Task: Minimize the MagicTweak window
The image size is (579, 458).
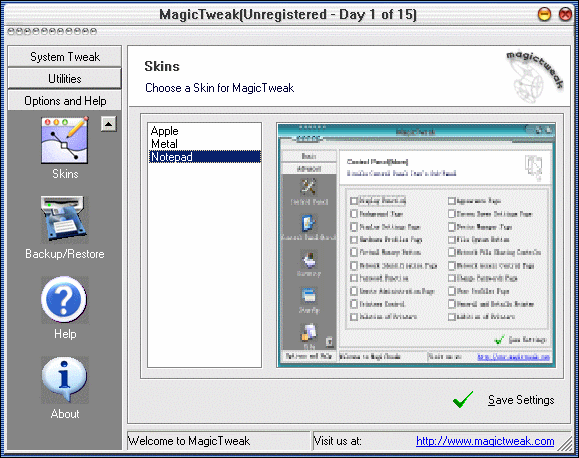Action: (544, 14)
